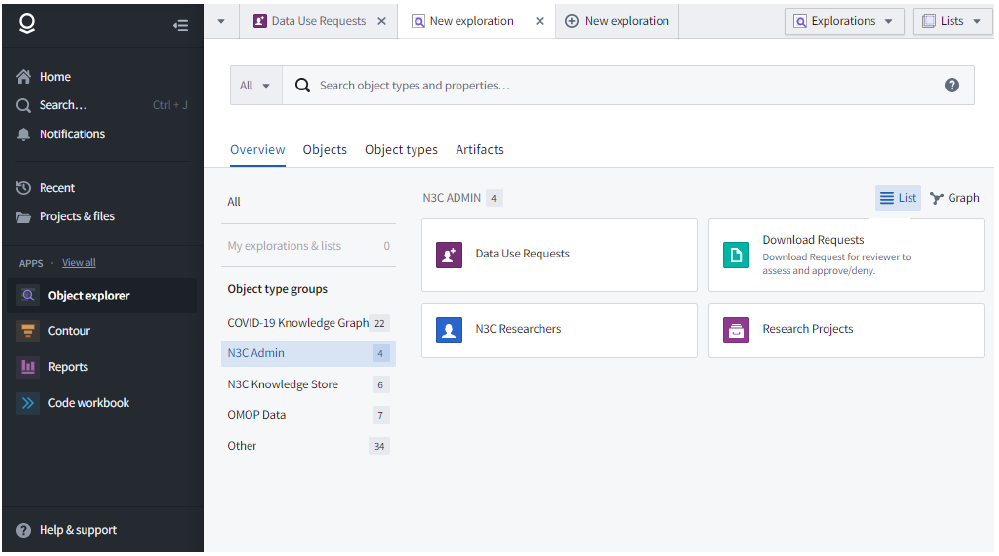Select the Other group
The height and width of the screenshot is (556, 999).
pos(308,446)
